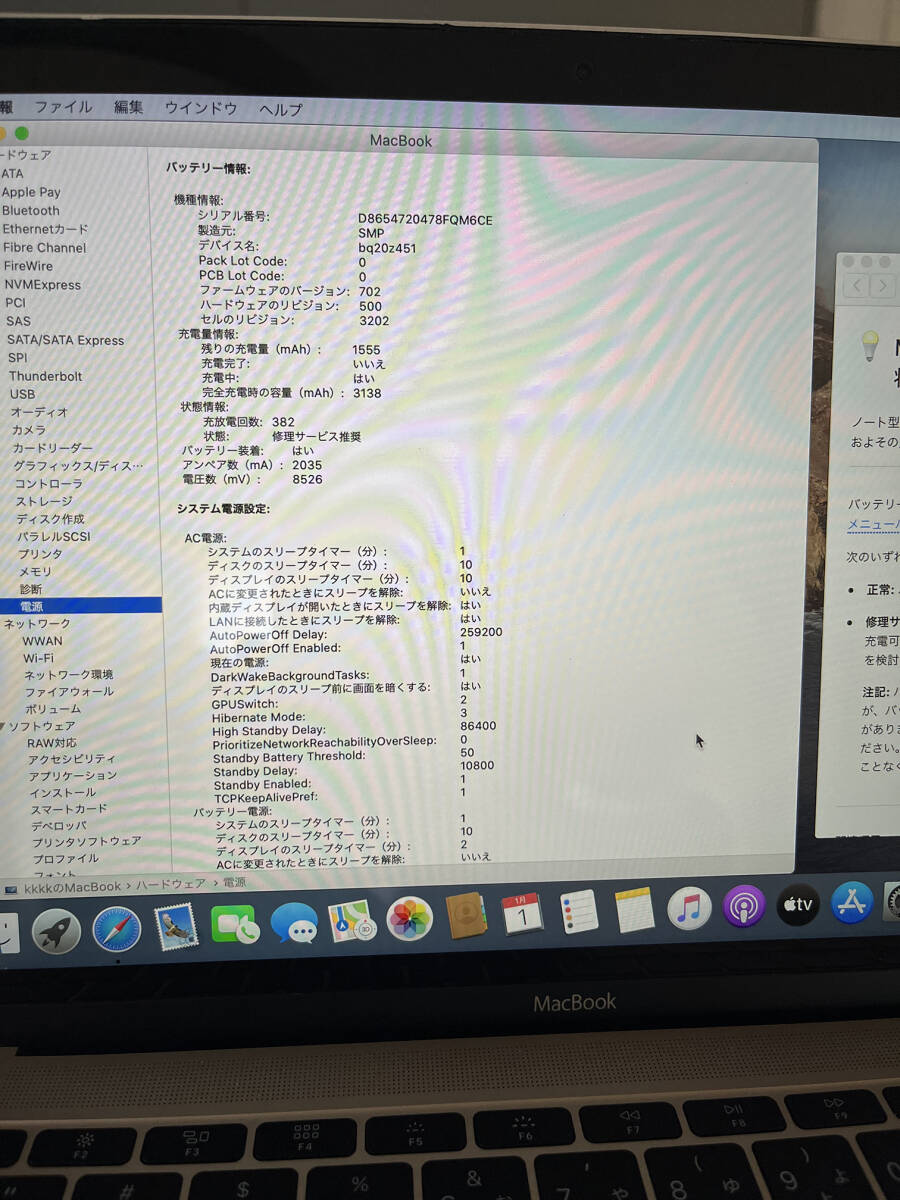The image size is (900, 1200).
Task: Select ボリューム in the sidebar
Action: point(54,709)
